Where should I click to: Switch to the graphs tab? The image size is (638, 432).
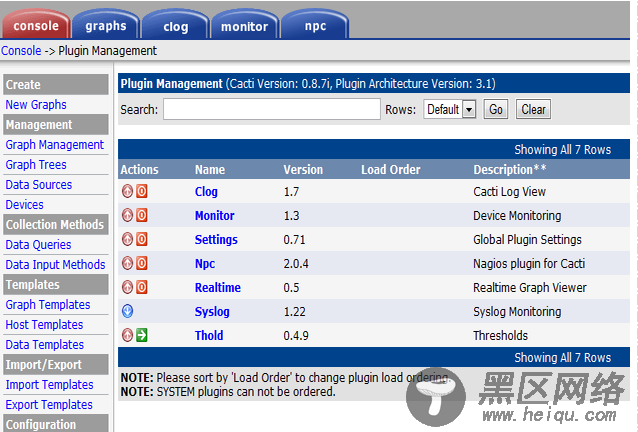pyautogui.click(x=106, y=25)
